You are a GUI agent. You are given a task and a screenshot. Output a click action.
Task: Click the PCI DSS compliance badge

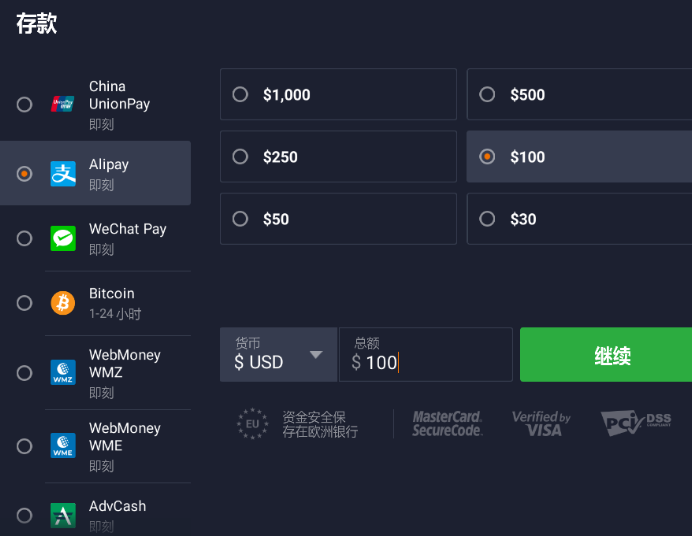pyautogui.click(x=636, y=424)
